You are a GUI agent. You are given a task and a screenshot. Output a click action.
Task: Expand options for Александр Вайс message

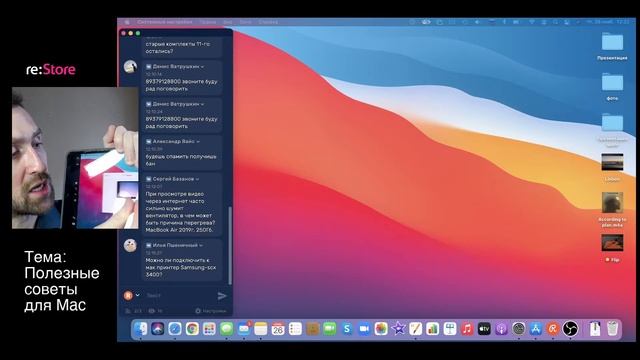[198, 142]
